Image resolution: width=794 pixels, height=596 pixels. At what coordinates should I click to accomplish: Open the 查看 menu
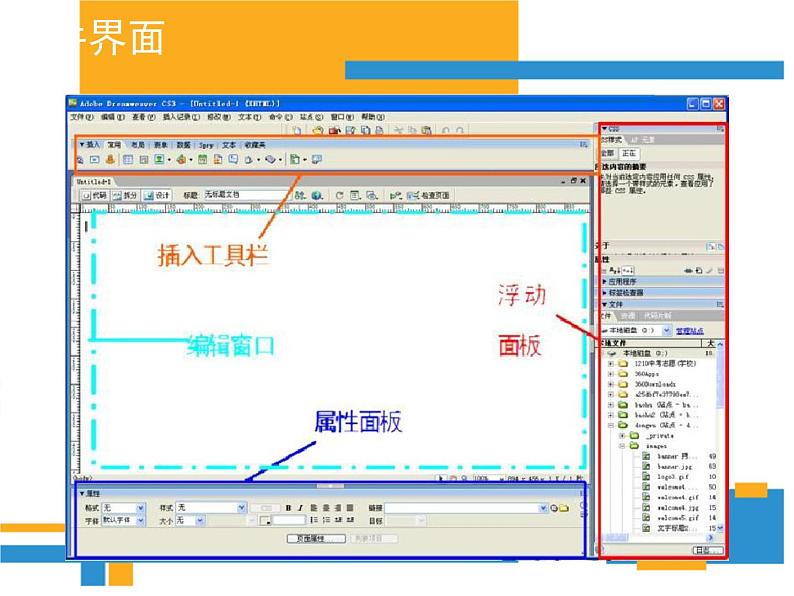pos(143,117)
